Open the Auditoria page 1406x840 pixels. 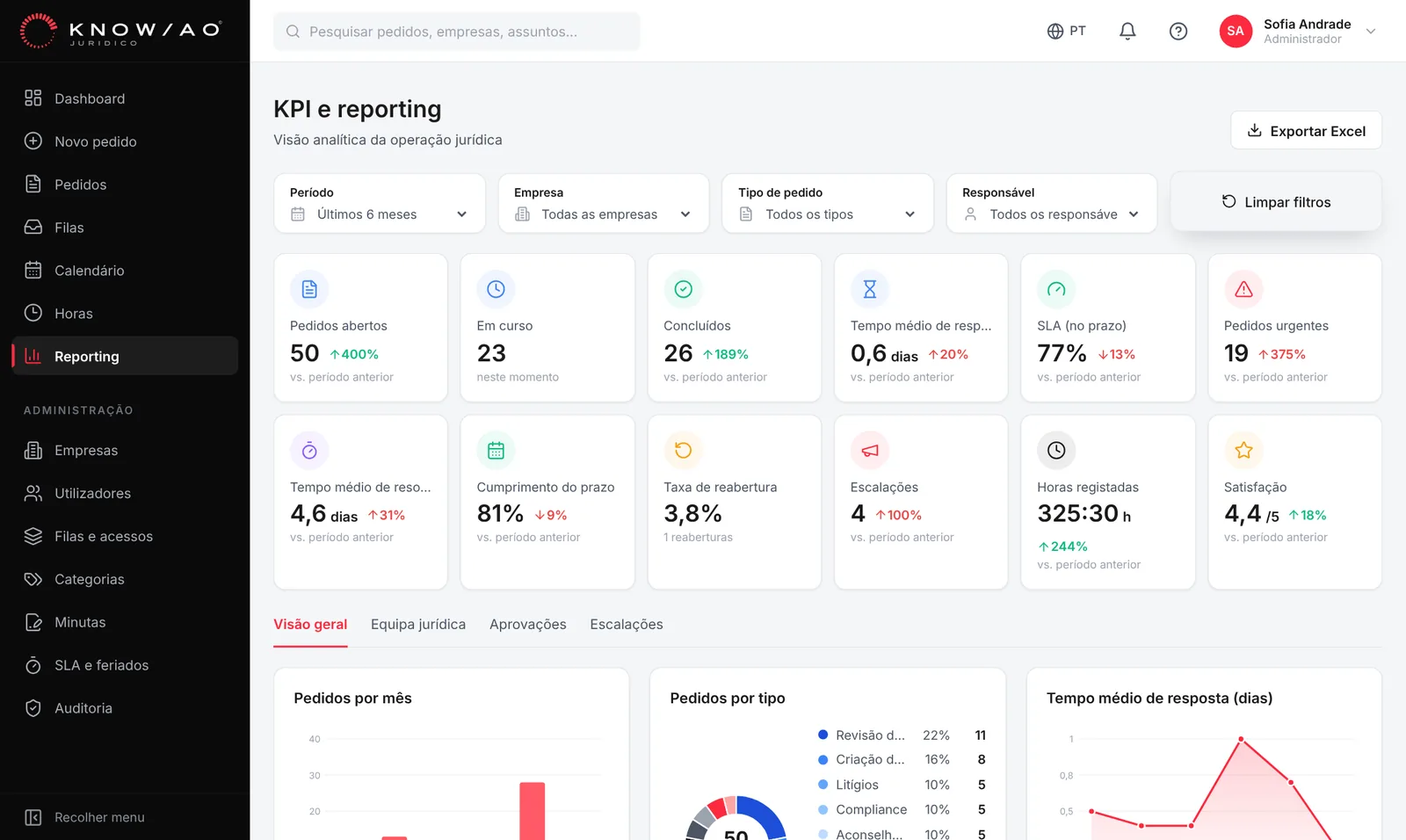125,709
